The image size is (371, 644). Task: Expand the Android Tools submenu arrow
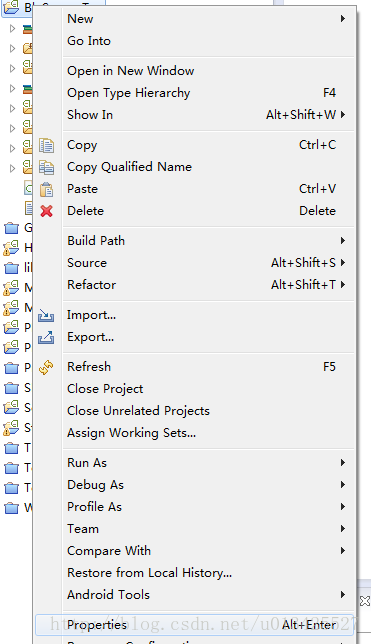tap(343, 595)
